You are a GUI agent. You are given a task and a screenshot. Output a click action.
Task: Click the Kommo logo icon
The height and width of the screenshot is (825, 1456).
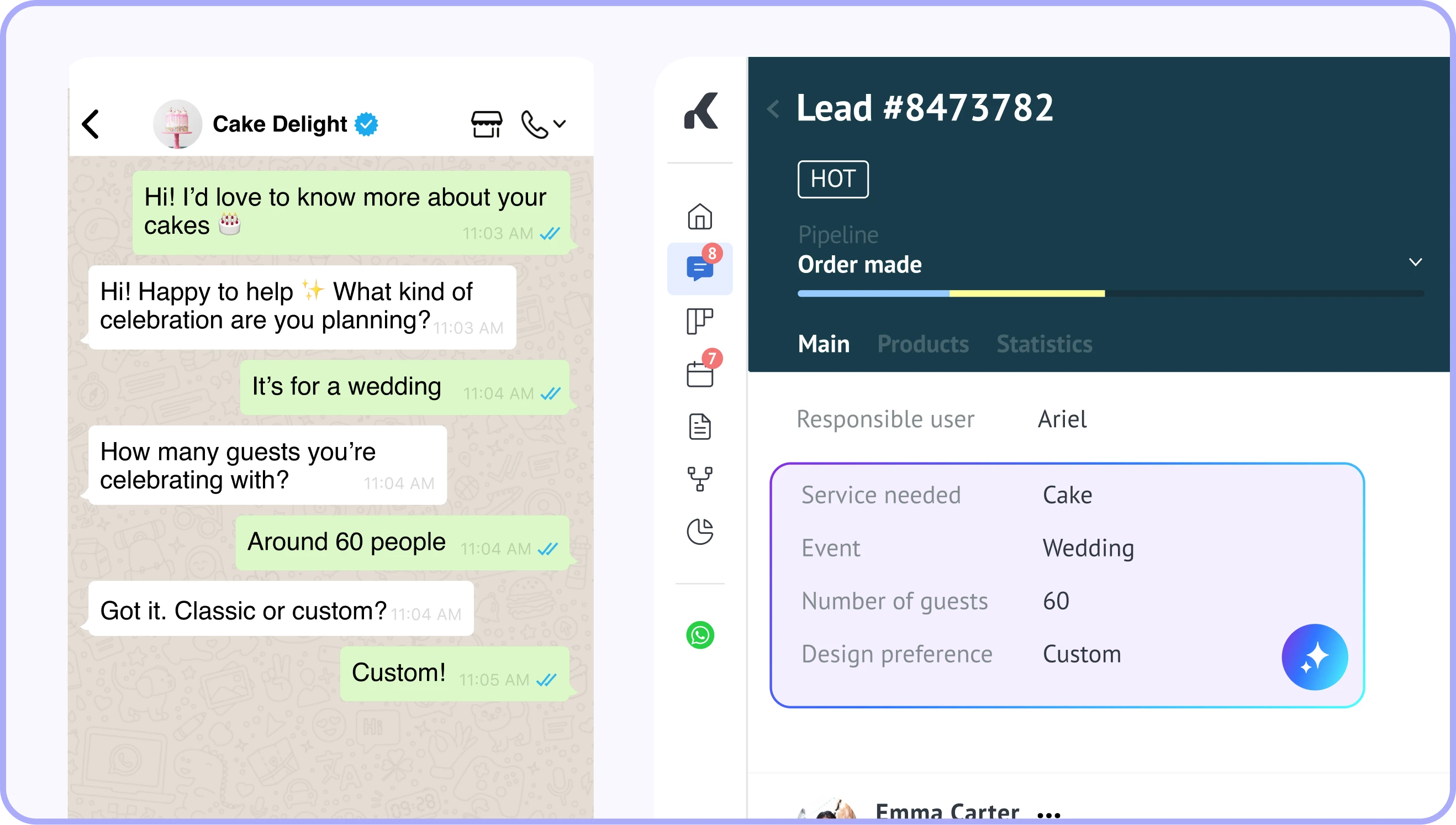tap(701, 111)
